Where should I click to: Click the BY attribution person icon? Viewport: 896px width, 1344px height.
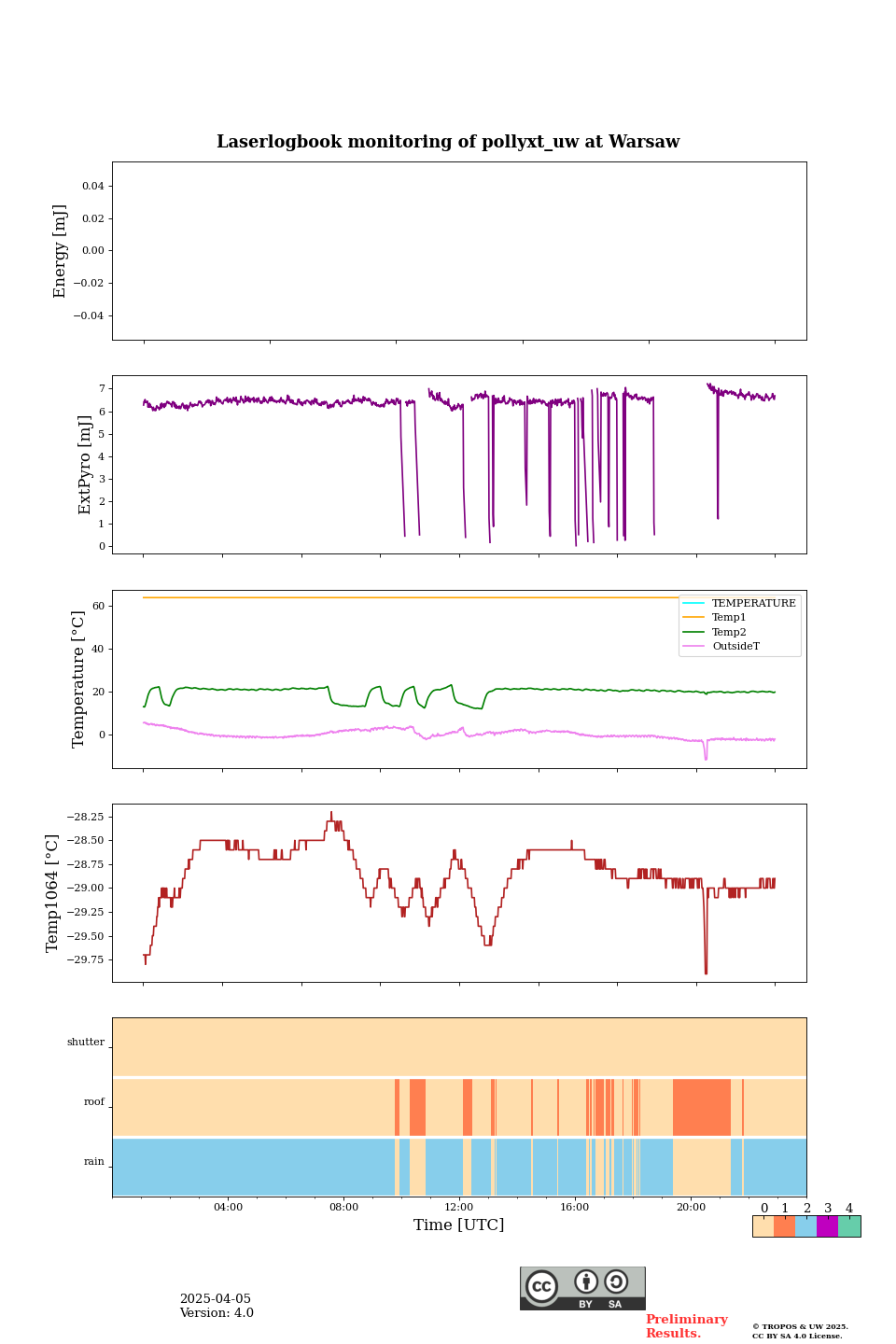click(x=586, y=1281)
